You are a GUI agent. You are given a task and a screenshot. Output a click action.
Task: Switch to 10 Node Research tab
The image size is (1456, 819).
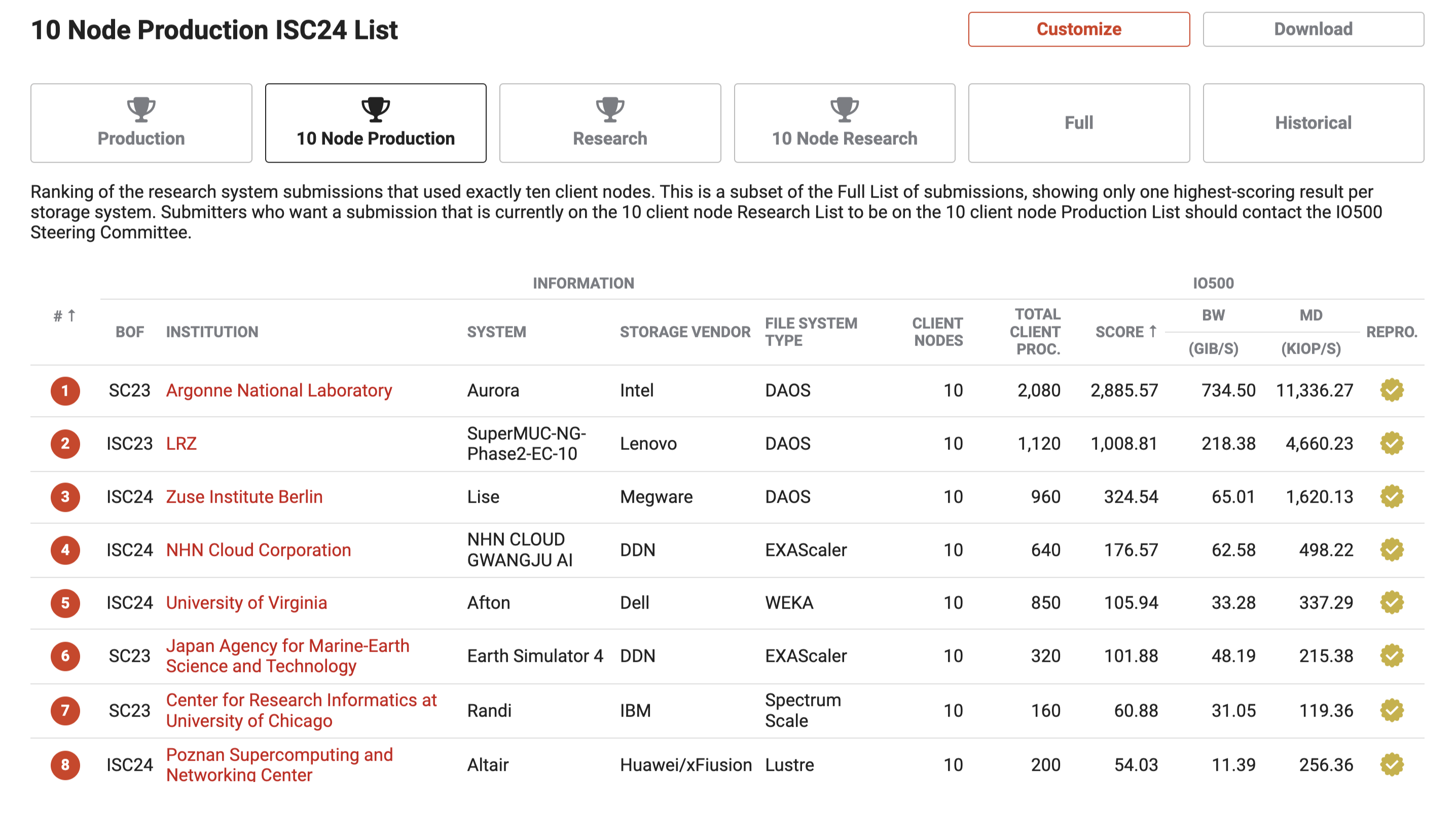[845, 123]
